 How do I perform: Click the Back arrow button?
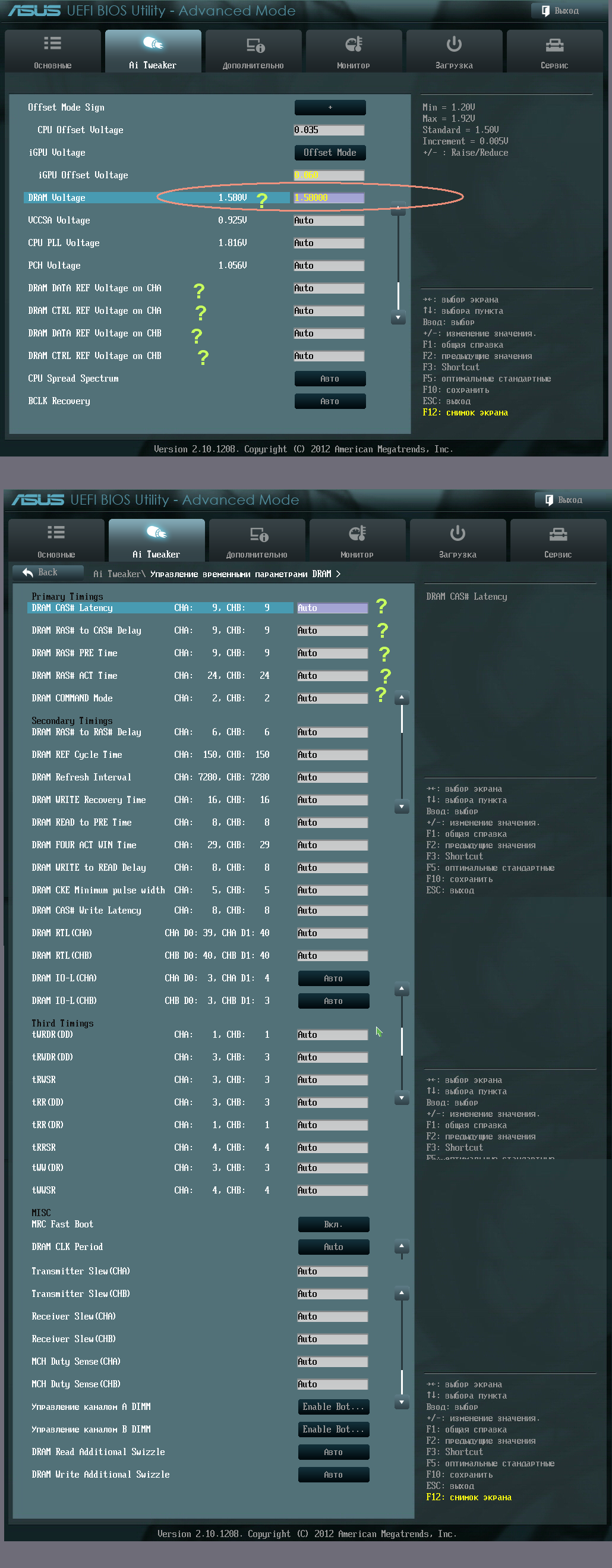coord(48,572)
